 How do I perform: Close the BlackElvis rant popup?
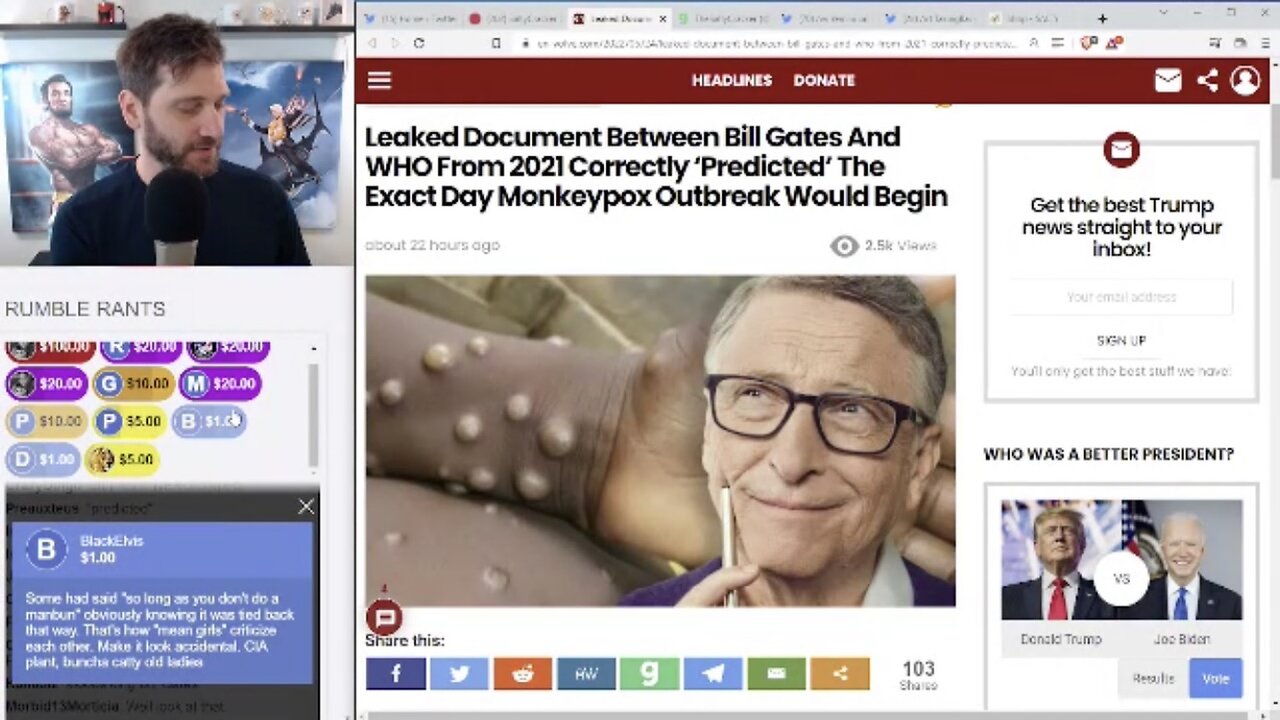[x=306, y=507]
